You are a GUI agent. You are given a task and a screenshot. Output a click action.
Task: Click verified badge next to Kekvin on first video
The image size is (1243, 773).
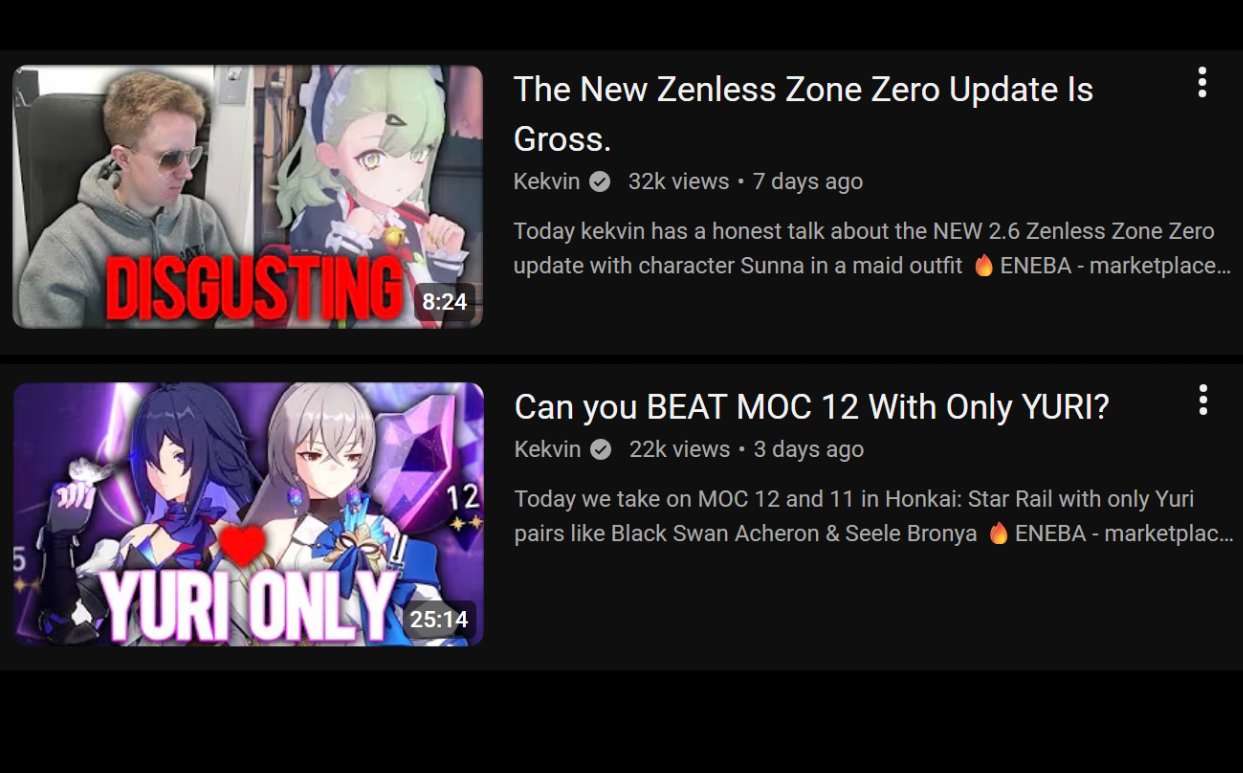(600, 182)
